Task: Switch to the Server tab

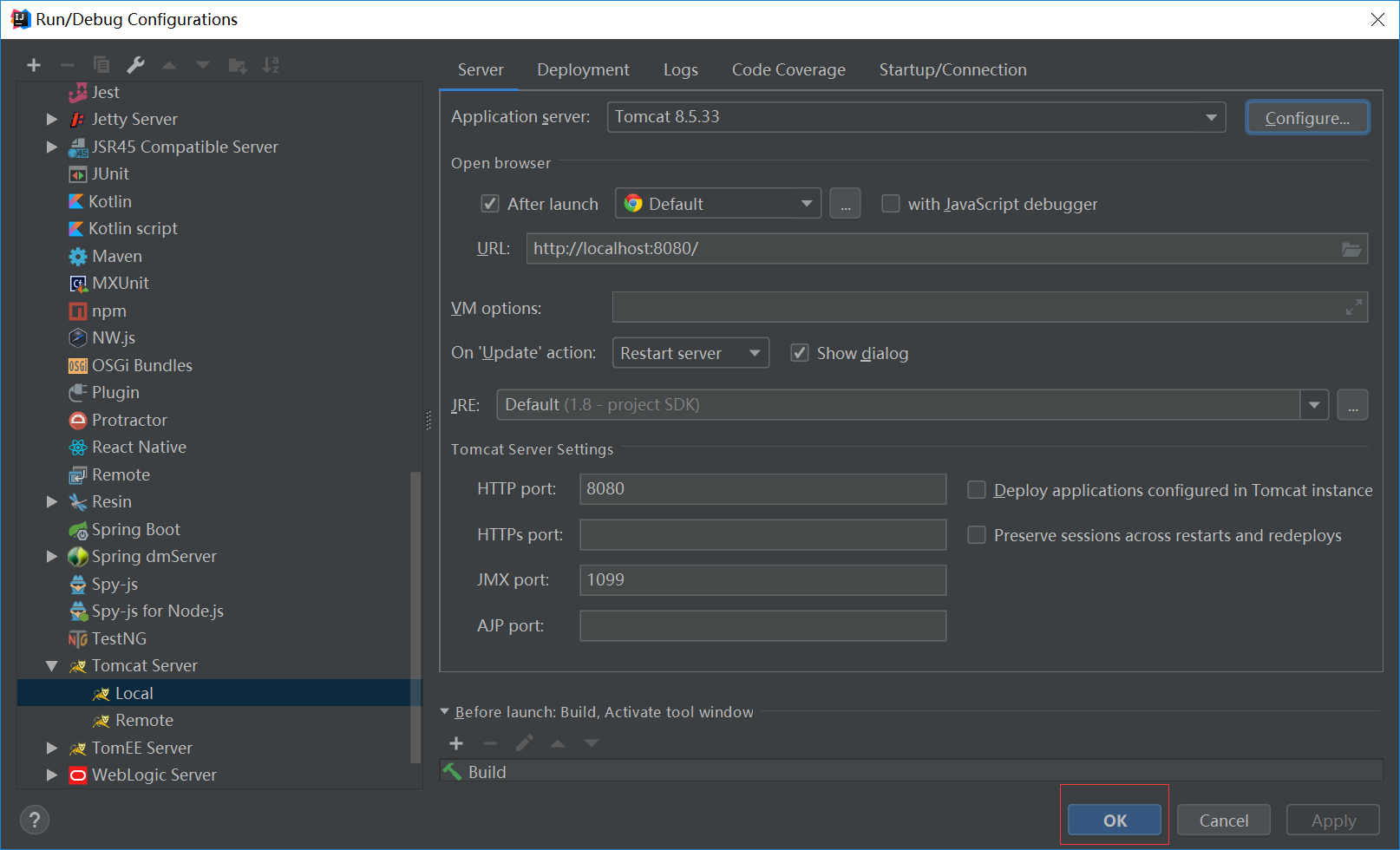Action: 481,69
